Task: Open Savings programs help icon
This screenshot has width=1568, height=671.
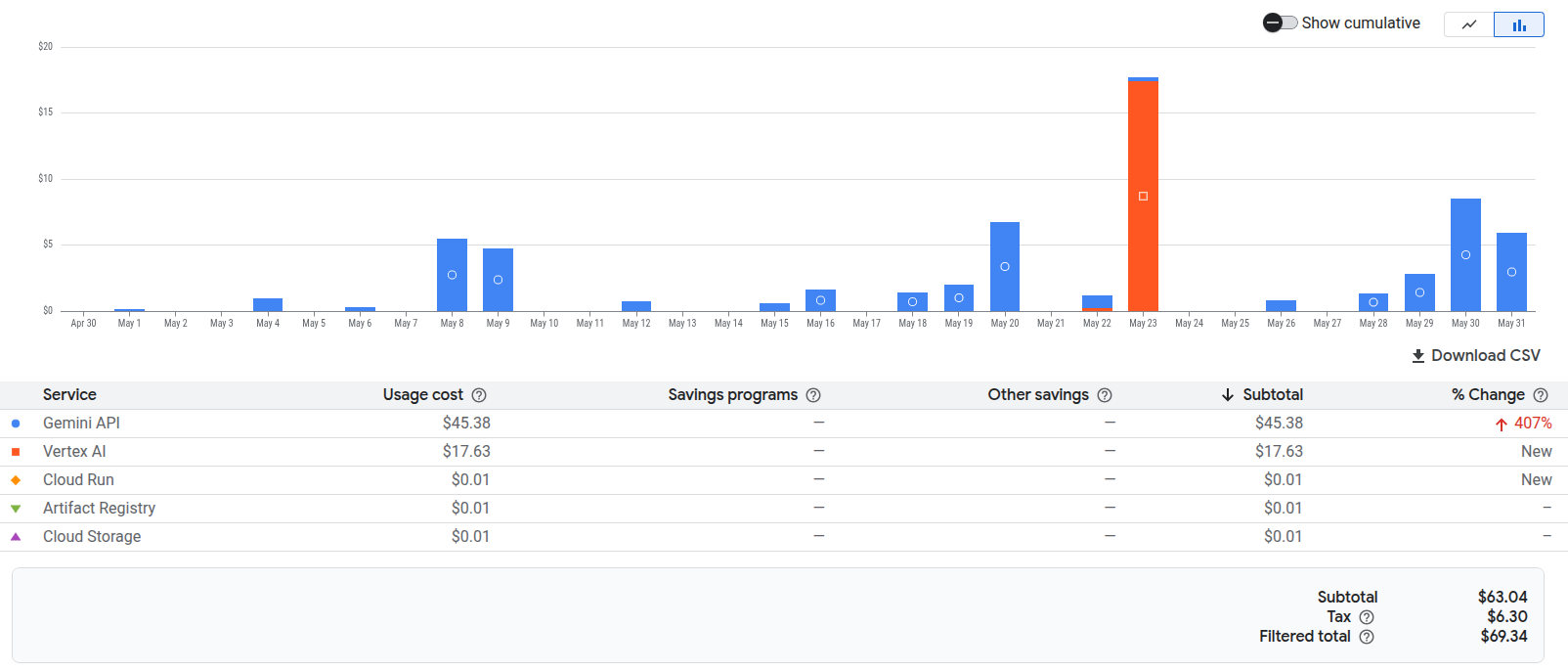Action: 813,395
